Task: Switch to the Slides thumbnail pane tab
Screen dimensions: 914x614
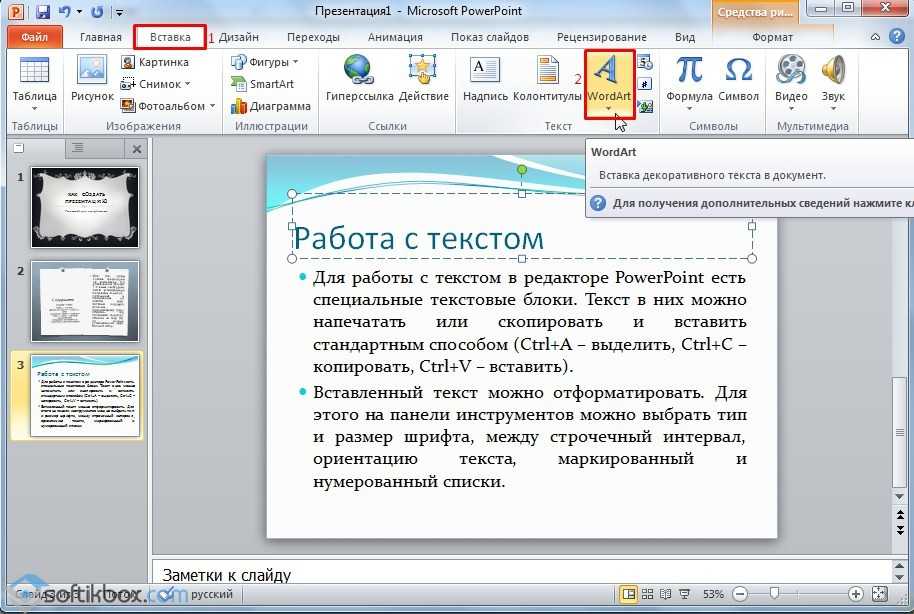Action: [19, 148]
